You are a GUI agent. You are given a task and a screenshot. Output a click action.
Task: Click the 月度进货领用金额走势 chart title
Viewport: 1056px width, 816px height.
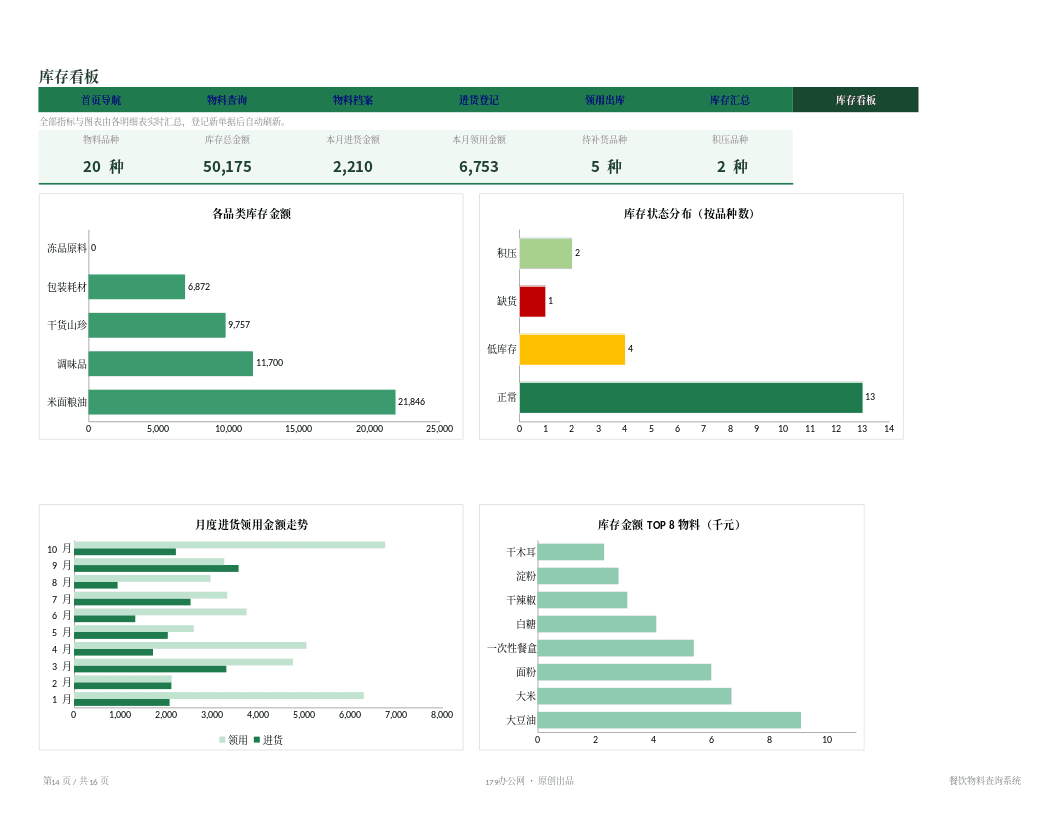tap(251, 524)
